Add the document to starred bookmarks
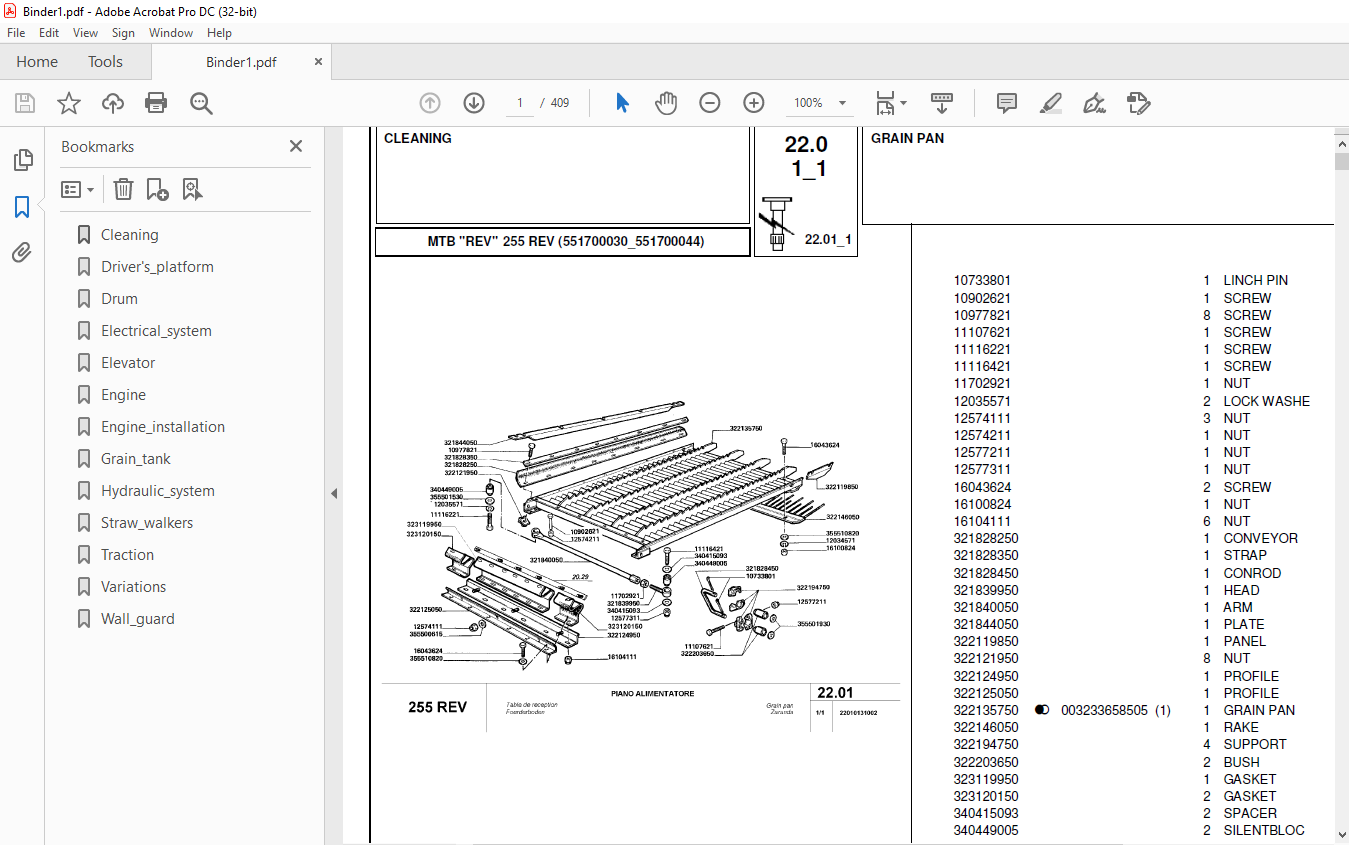The width and height of the screenshot is (1349, 845). 69,103
